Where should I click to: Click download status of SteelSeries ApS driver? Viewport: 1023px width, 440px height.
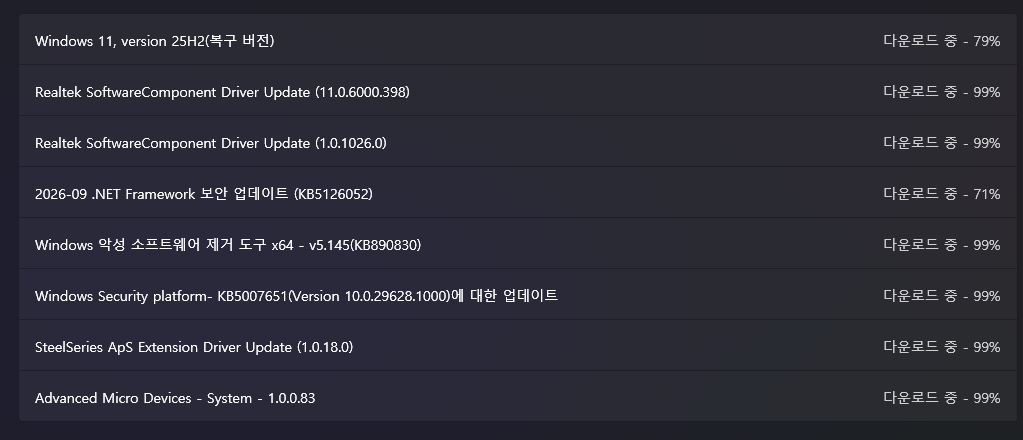pyautogui.click(x=941, y=347)
